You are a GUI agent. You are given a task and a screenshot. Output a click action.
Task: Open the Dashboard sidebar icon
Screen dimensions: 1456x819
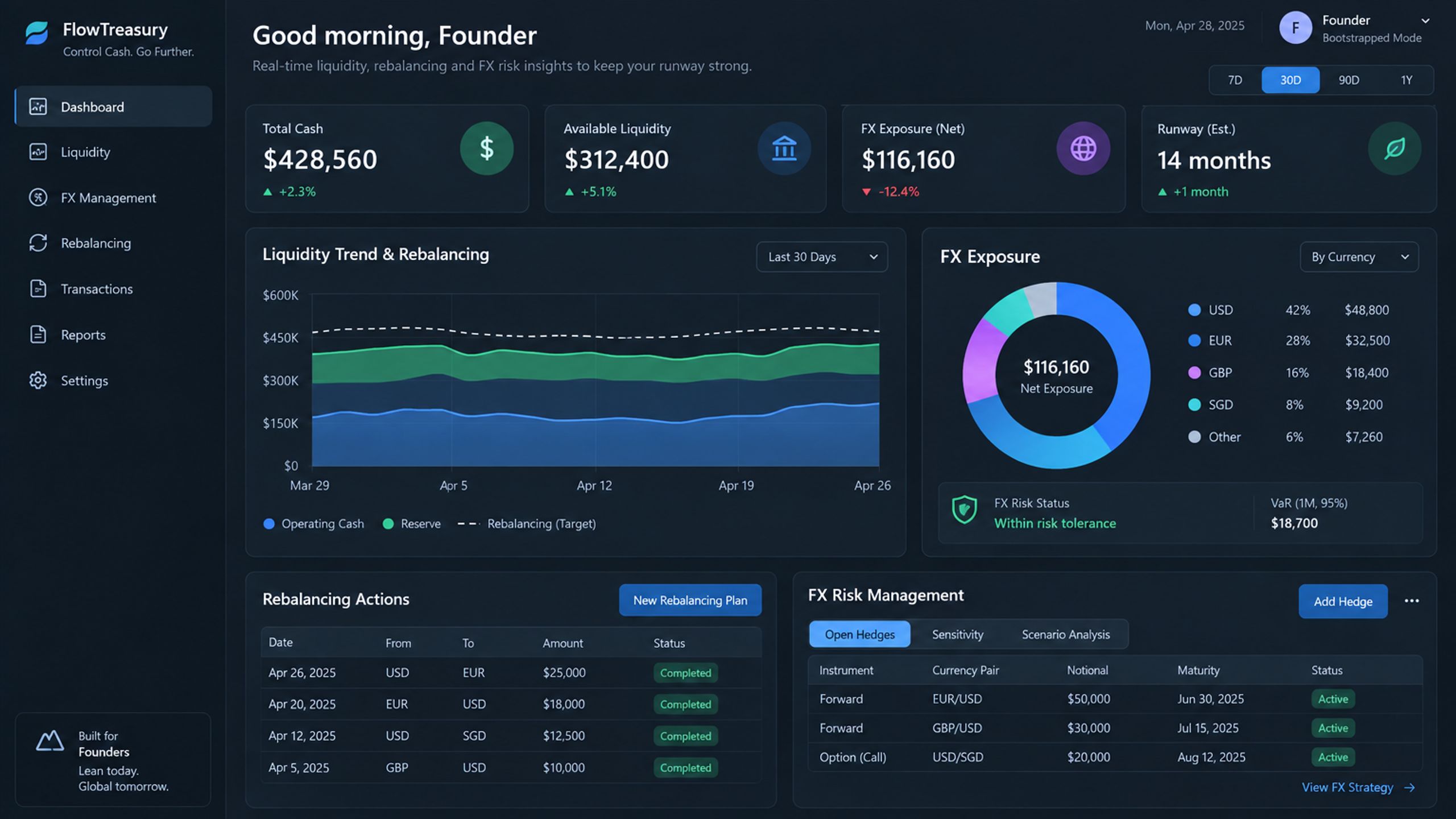[38, 106]
